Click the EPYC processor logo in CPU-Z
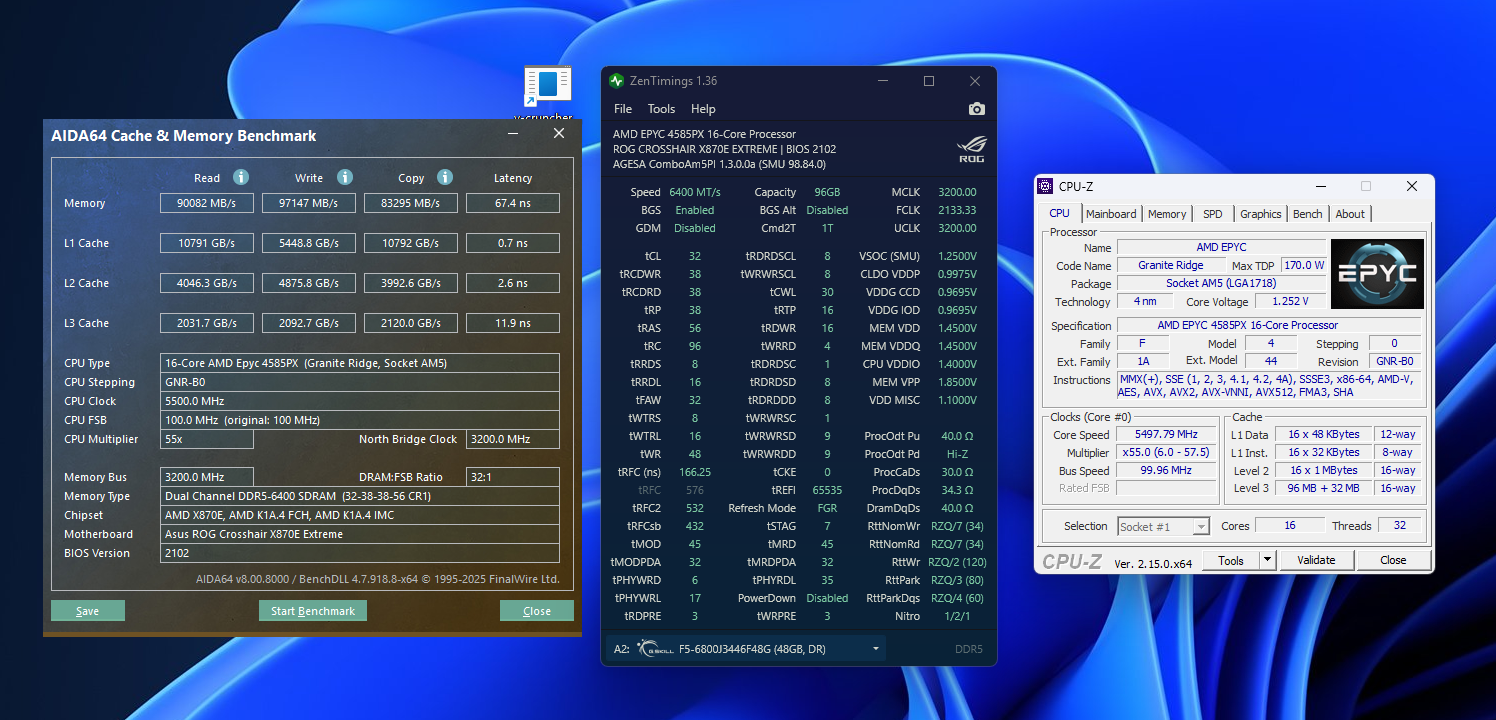Screen dimensions: 1496x720 click(x=1377, y=274)
